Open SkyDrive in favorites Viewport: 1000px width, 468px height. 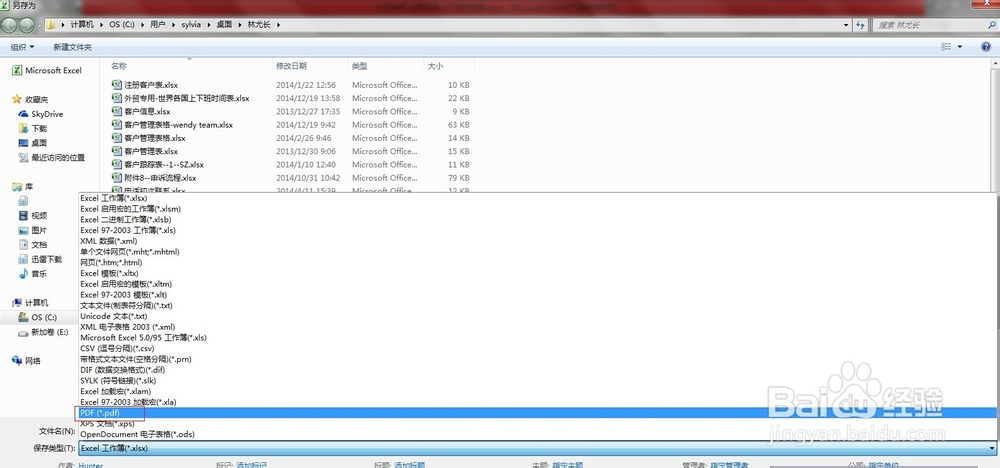click(x=41, y=114)
